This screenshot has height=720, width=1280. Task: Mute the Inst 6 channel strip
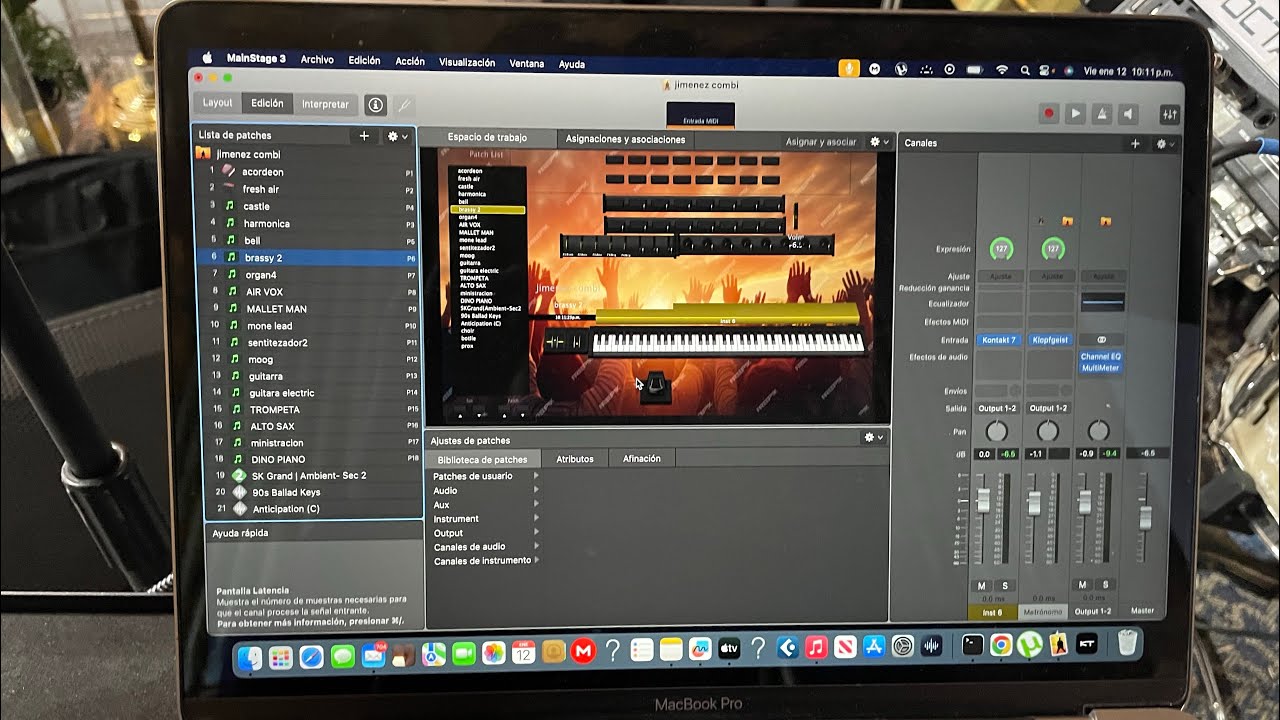click(x=982, y=585)
